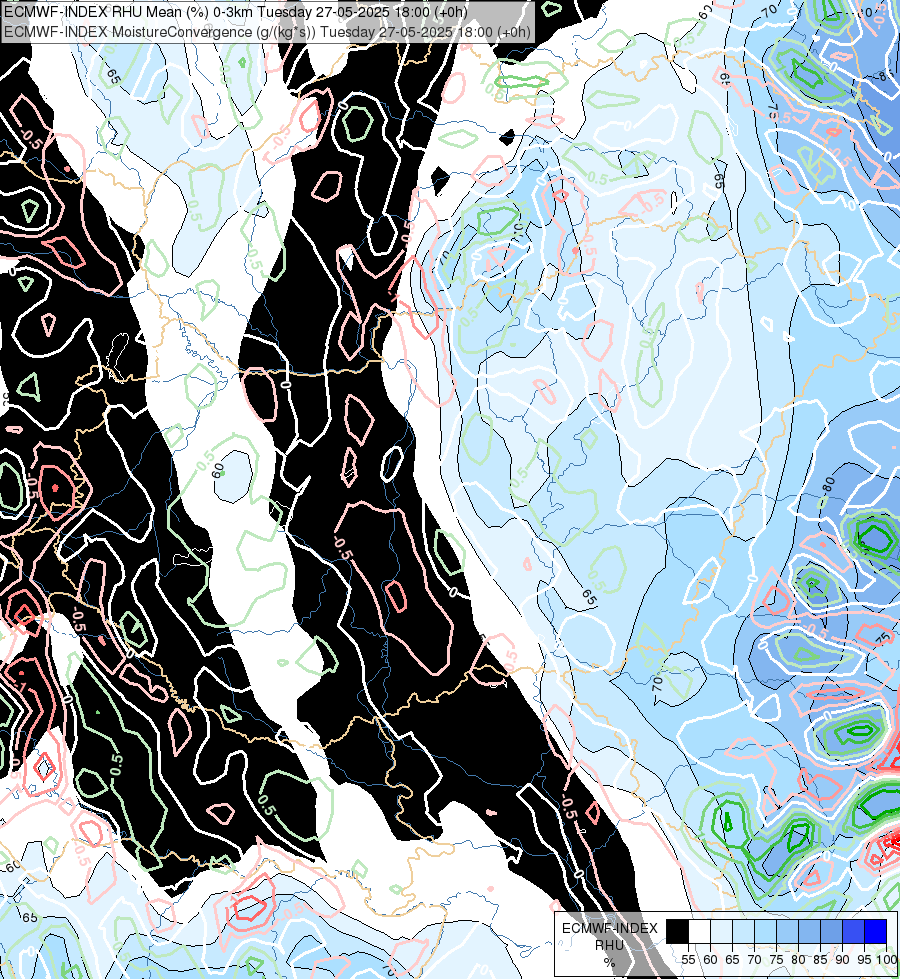Click the ECMWF-INDEX label in the legend box
The image size is (900, 979).
(610, 928)
